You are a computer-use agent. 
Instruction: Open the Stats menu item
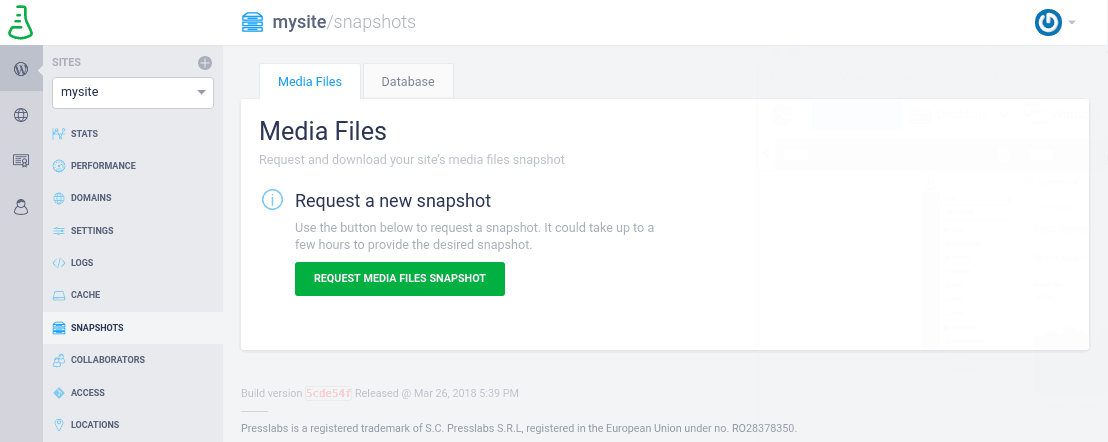point(84,133)
